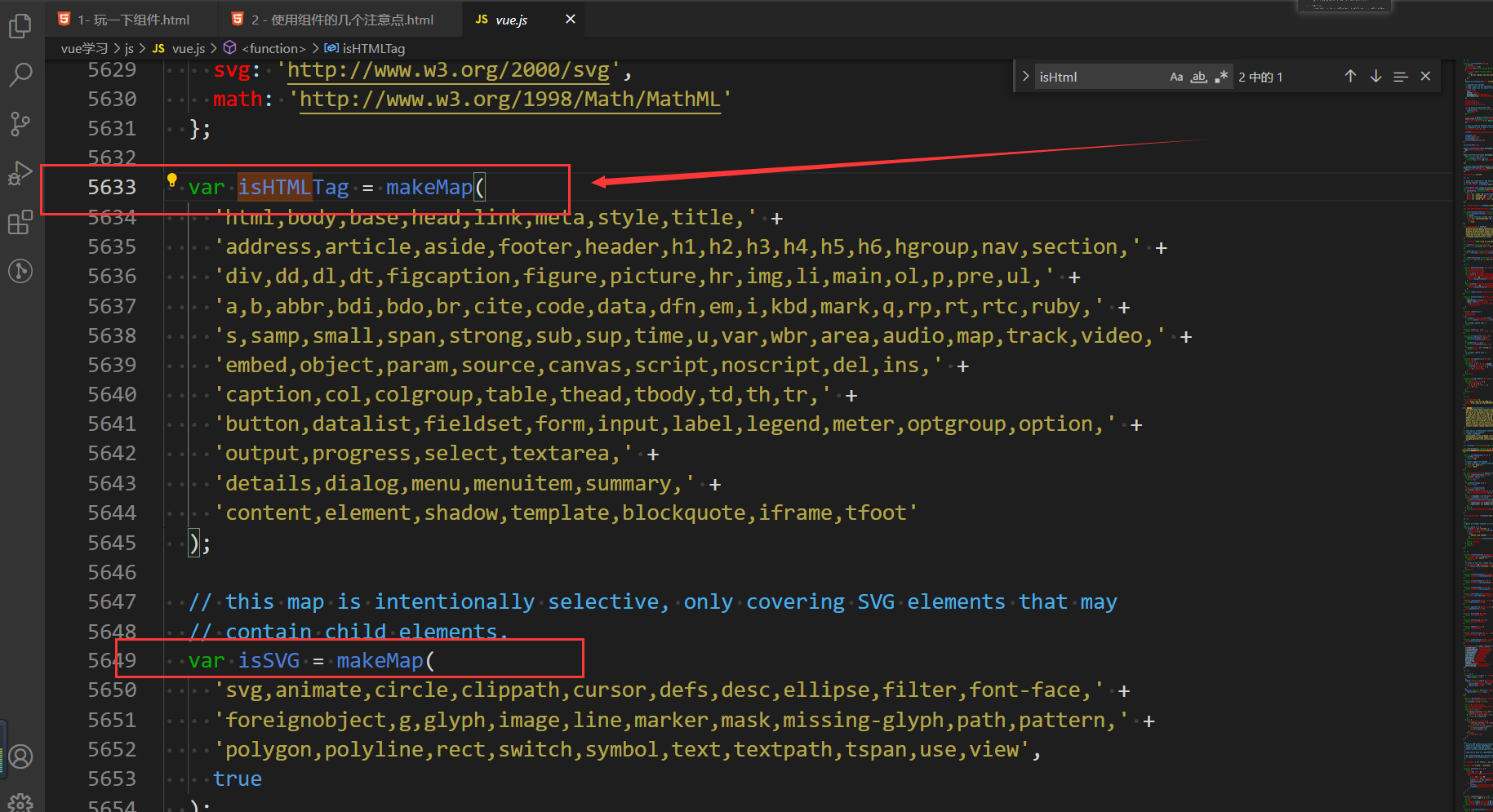Click the string starting 'details,dialog,menu'
Viewport: 1493px width, 812px height.
tap(455, 483)
